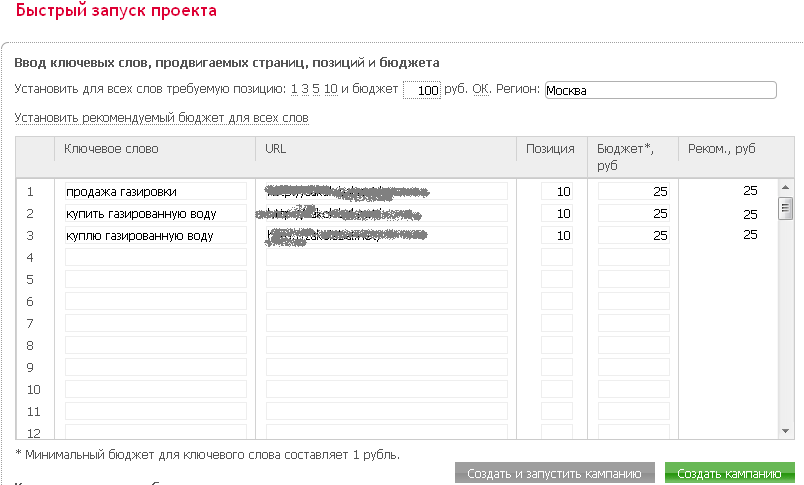Screen dimensions: 804x485
Task: Click the table scrollbar down arrow
Action: point(786,430)
